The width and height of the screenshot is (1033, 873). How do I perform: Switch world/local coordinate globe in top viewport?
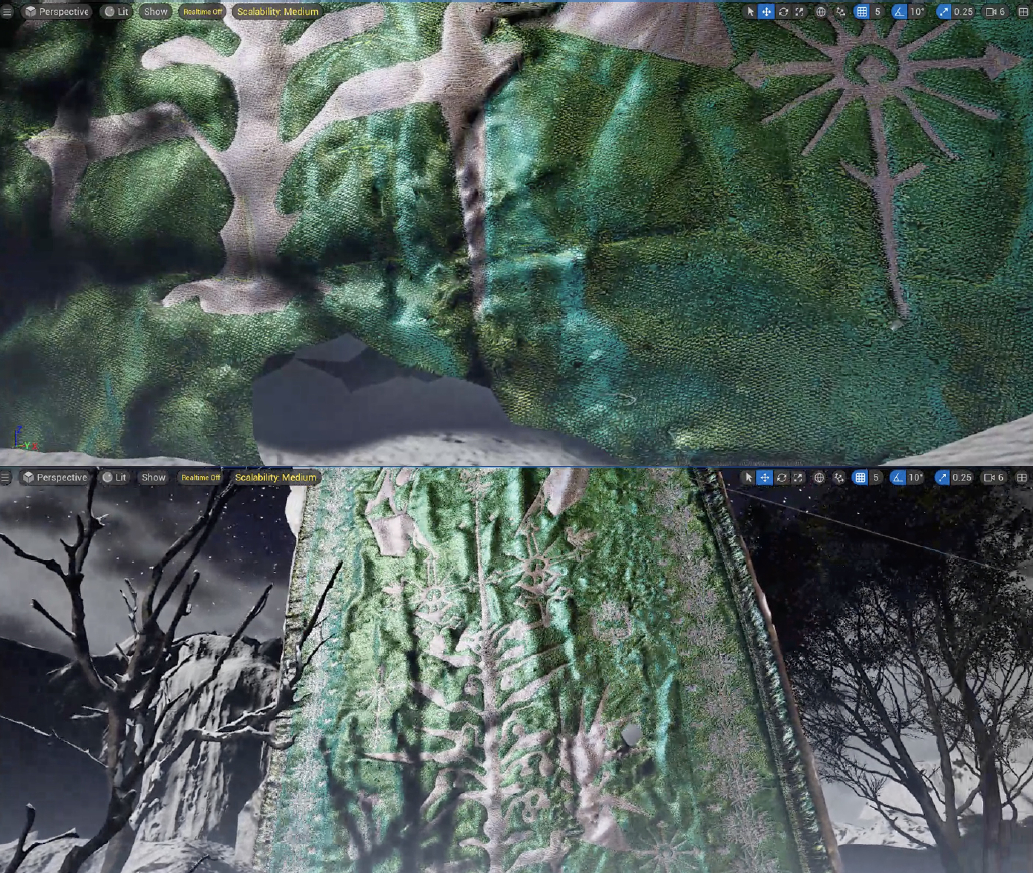(x=821, y=12)
